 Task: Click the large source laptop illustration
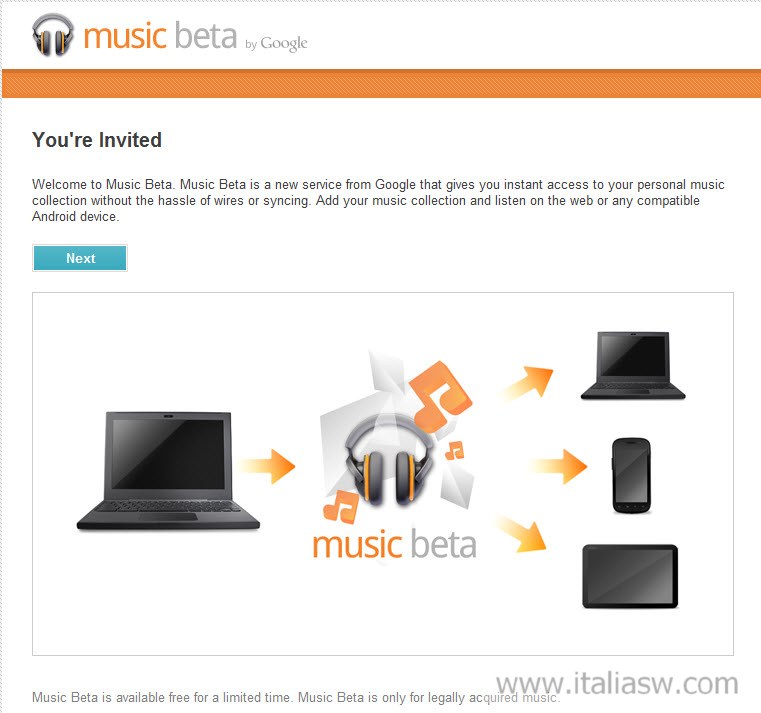[168, 471]
